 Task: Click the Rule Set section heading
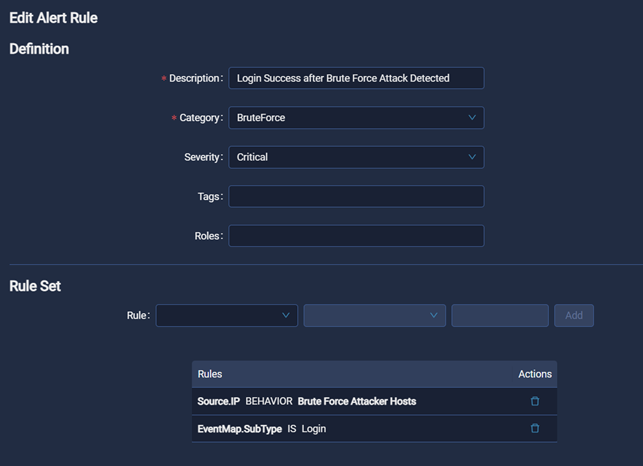click(x=35, y=286)
